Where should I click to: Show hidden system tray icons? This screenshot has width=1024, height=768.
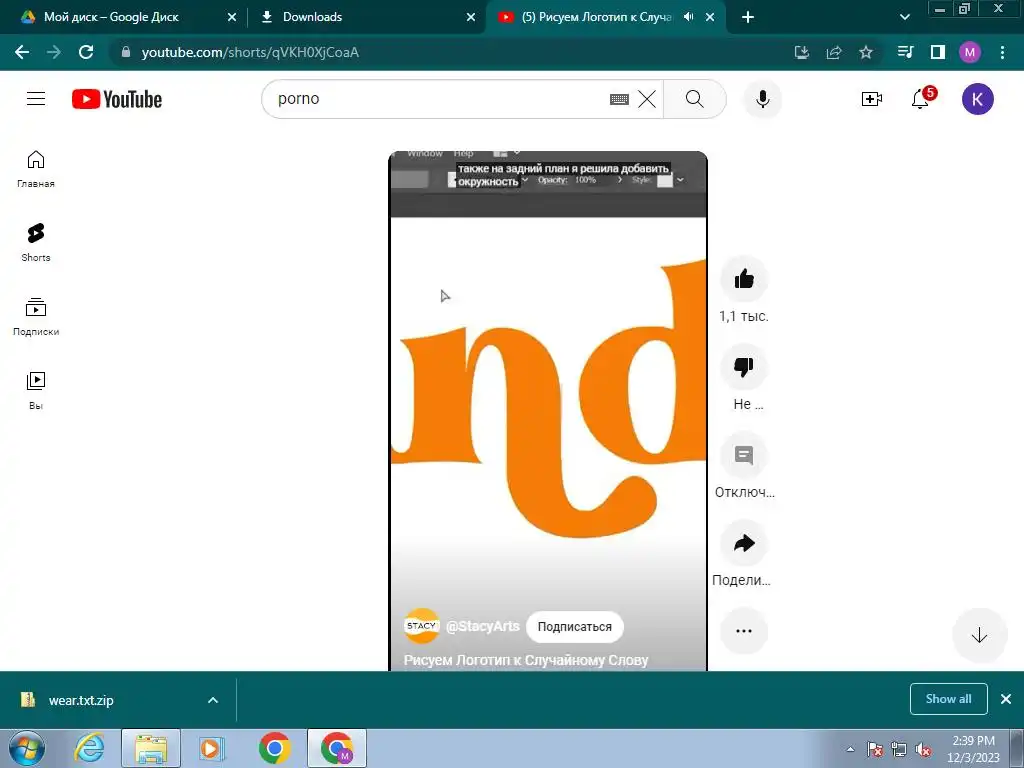850,749
